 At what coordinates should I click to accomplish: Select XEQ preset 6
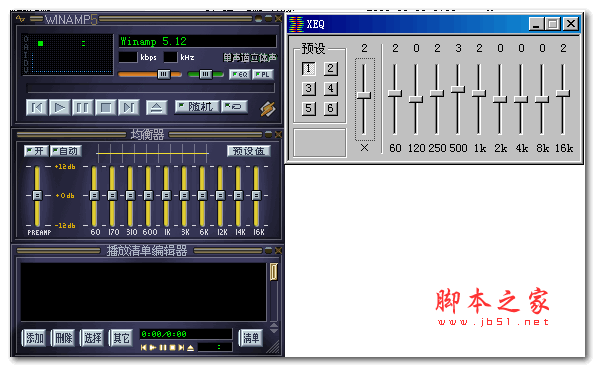[330, 109]
